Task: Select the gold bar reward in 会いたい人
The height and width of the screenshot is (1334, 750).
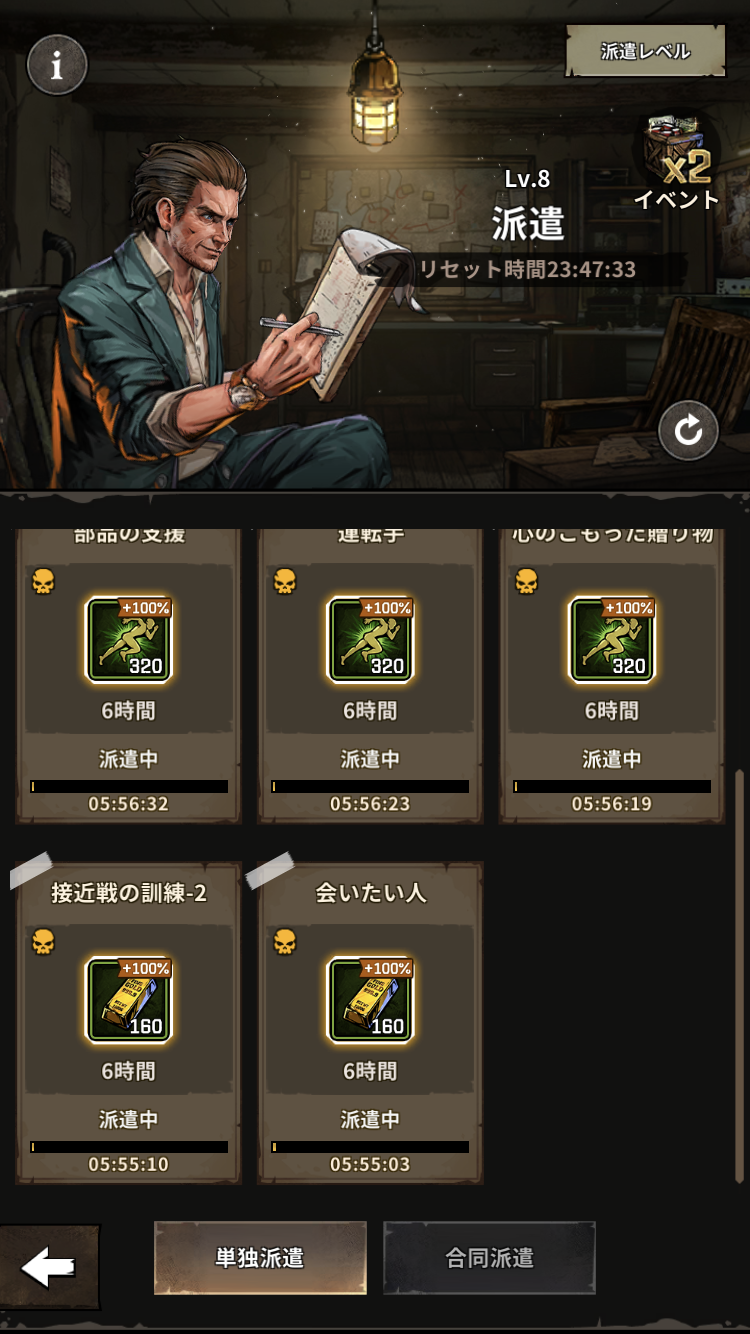Action: point(370,1000)
